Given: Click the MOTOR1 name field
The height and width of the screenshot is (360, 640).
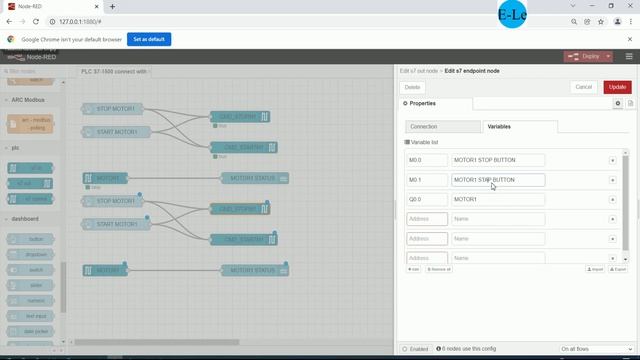Looking at the screenshot, I should (498, 200).
